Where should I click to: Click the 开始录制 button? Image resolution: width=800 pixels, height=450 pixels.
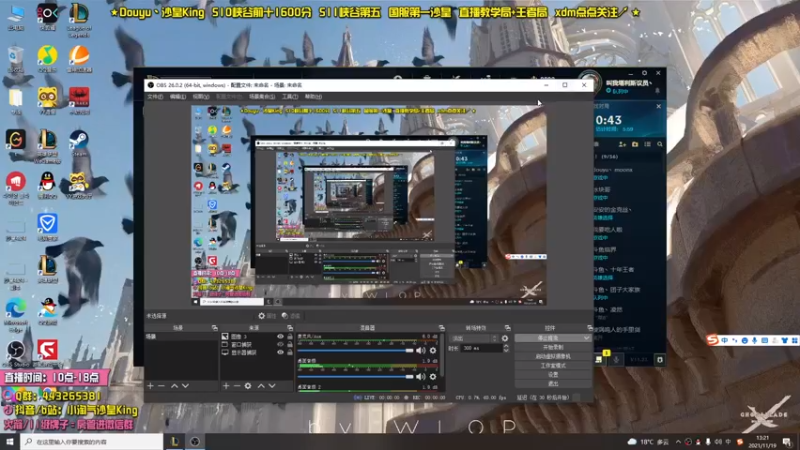click(x=553, y=347)
